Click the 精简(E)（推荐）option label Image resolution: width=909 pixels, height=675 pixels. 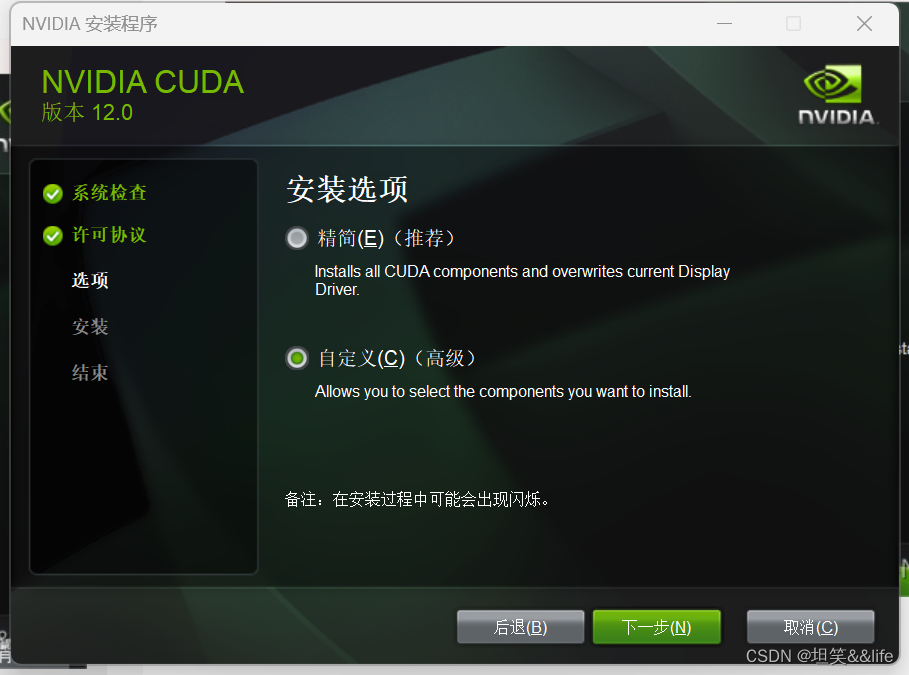pos(386,238)
